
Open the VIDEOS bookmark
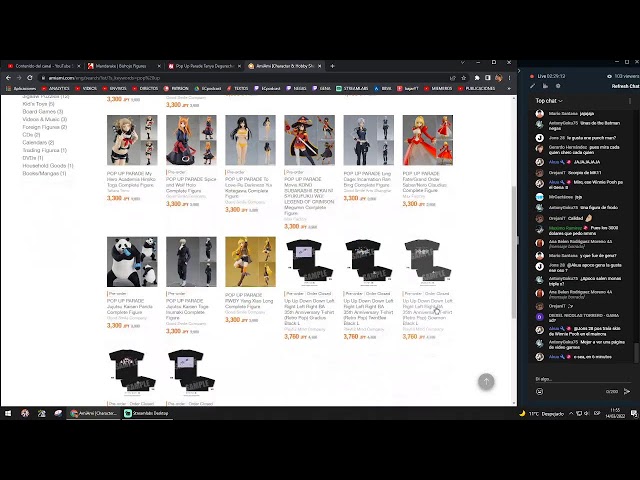coord(86,88)
